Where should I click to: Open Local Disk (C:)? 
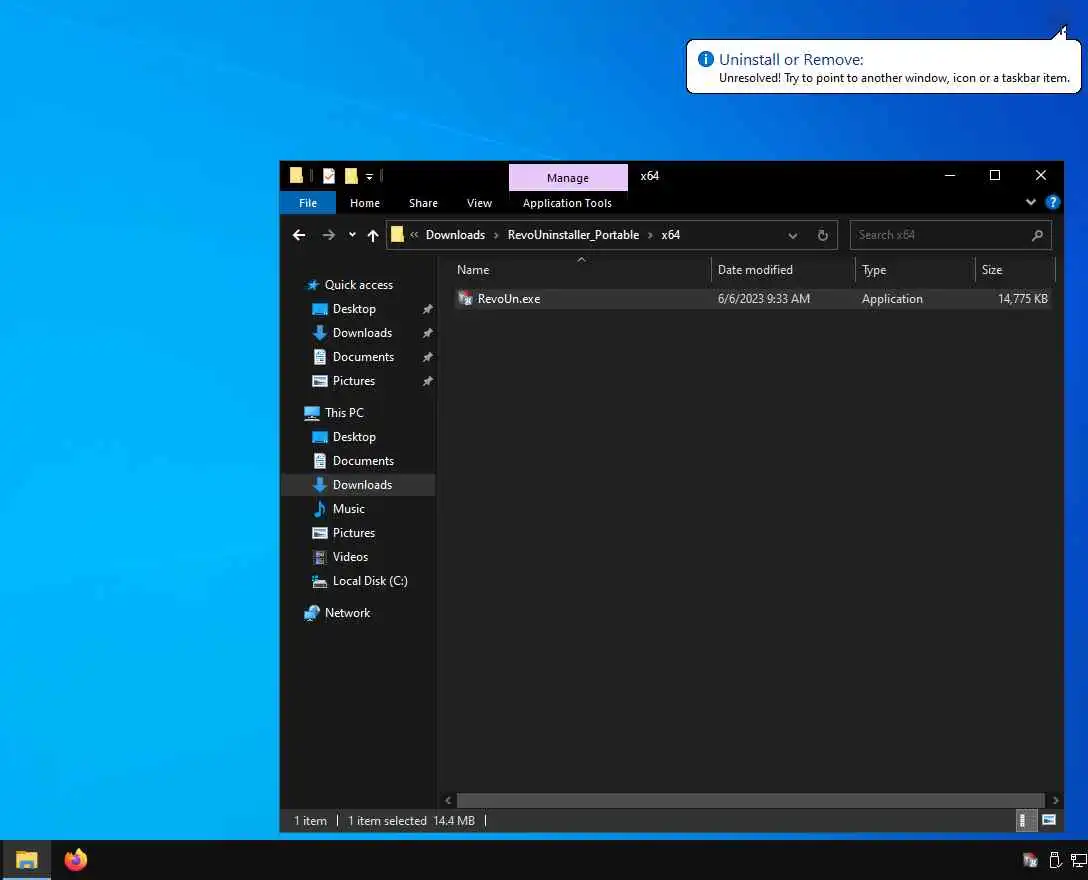point(370,581)
